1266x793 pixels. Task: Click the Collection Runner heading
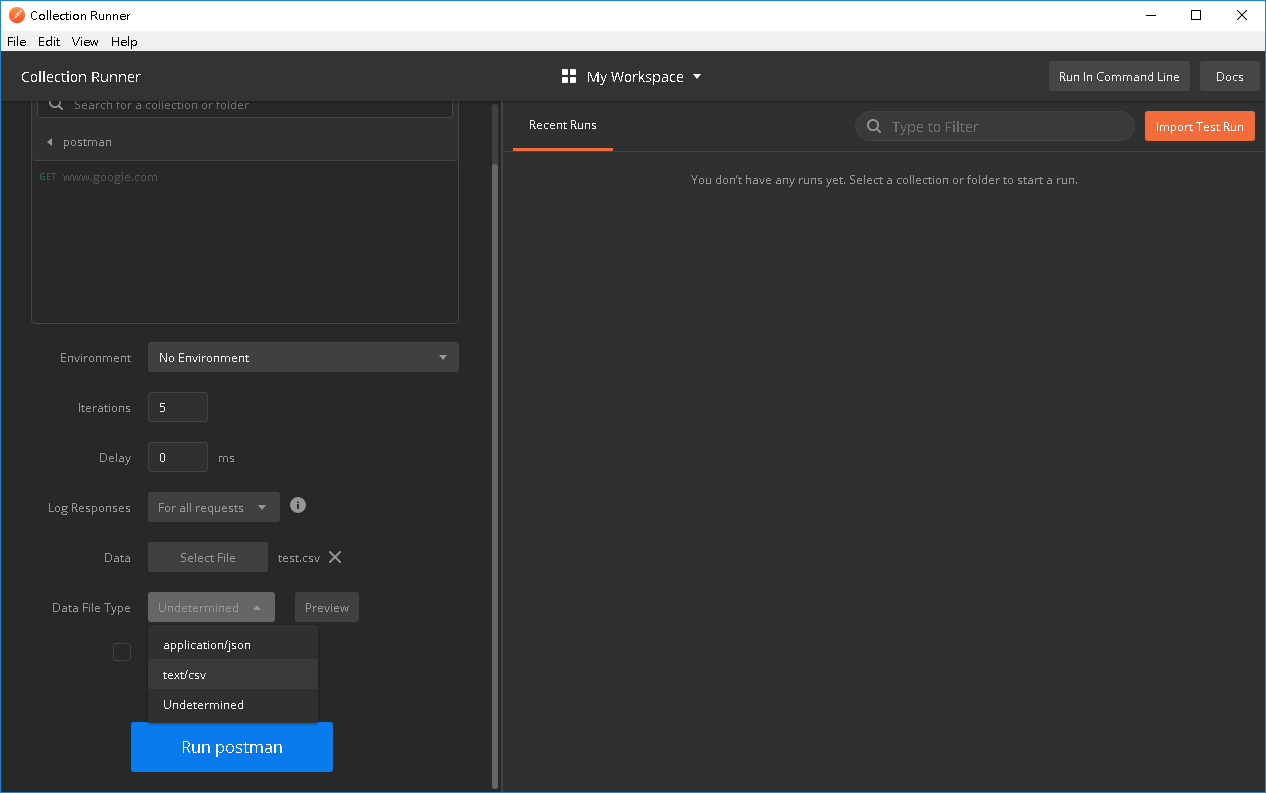point(81,77)
